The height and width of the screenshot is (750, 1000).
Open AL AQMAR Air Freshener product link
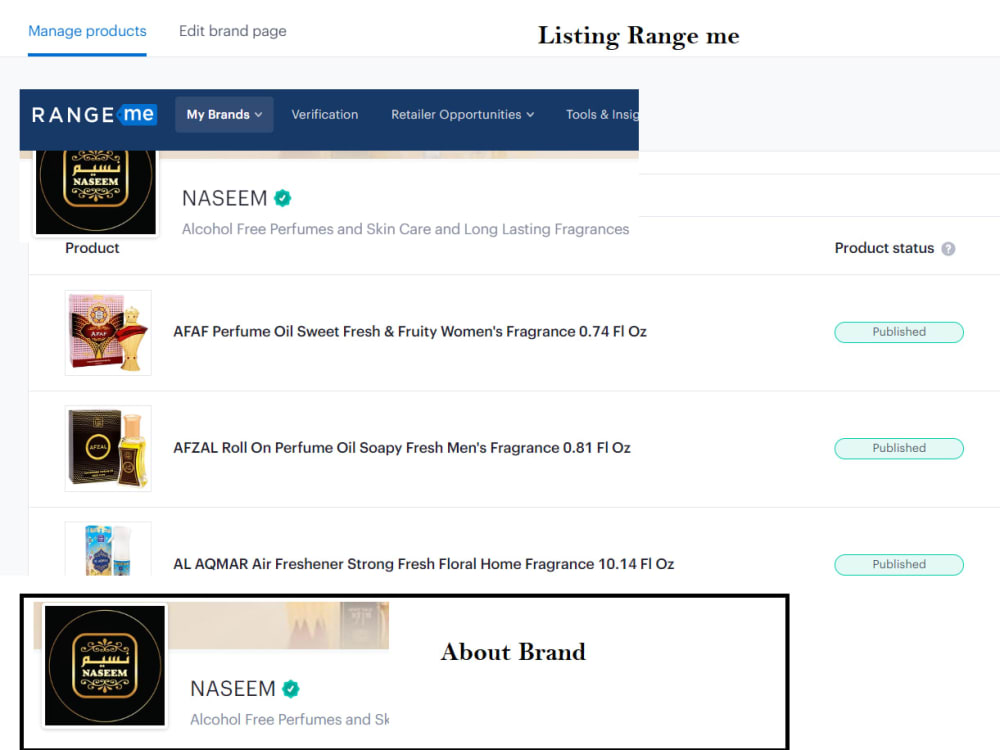pyautogui.click(x=423, y=564)
